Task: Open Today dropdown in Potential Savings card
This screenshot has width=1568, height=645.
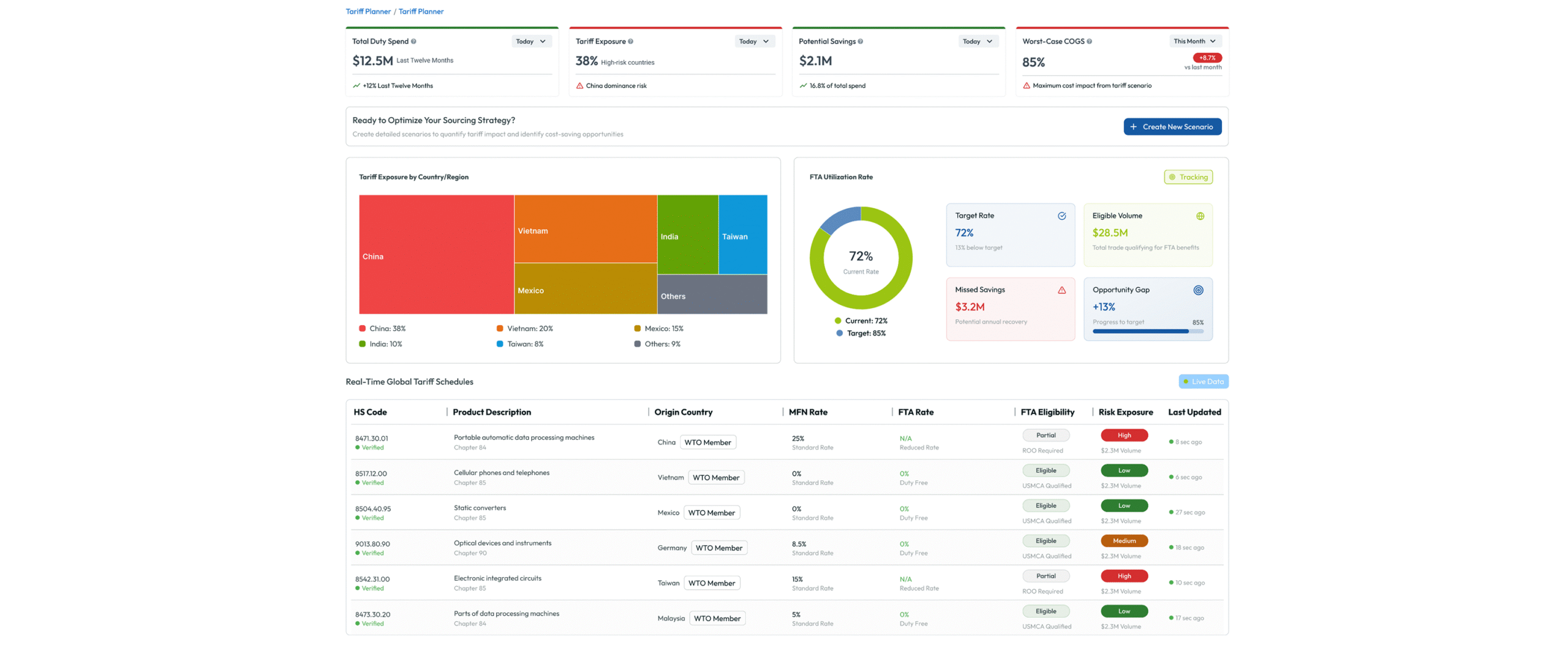Action: click(x=978, y=42)
